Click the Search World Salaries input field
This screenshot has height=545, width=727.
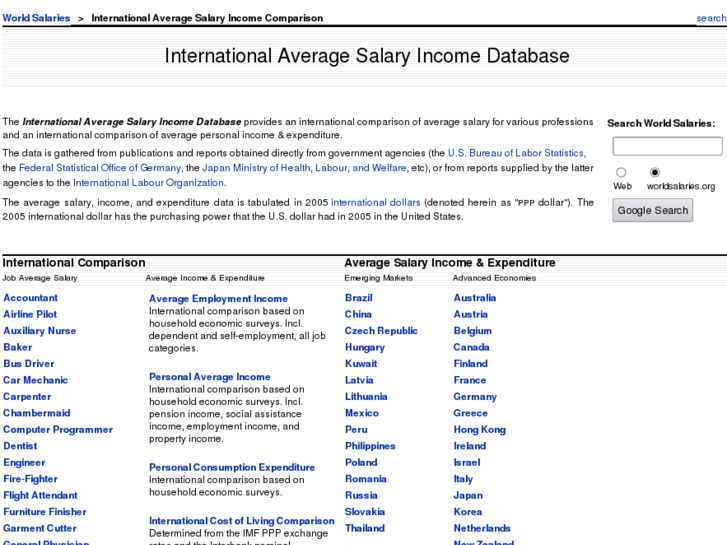click(667, 146)
